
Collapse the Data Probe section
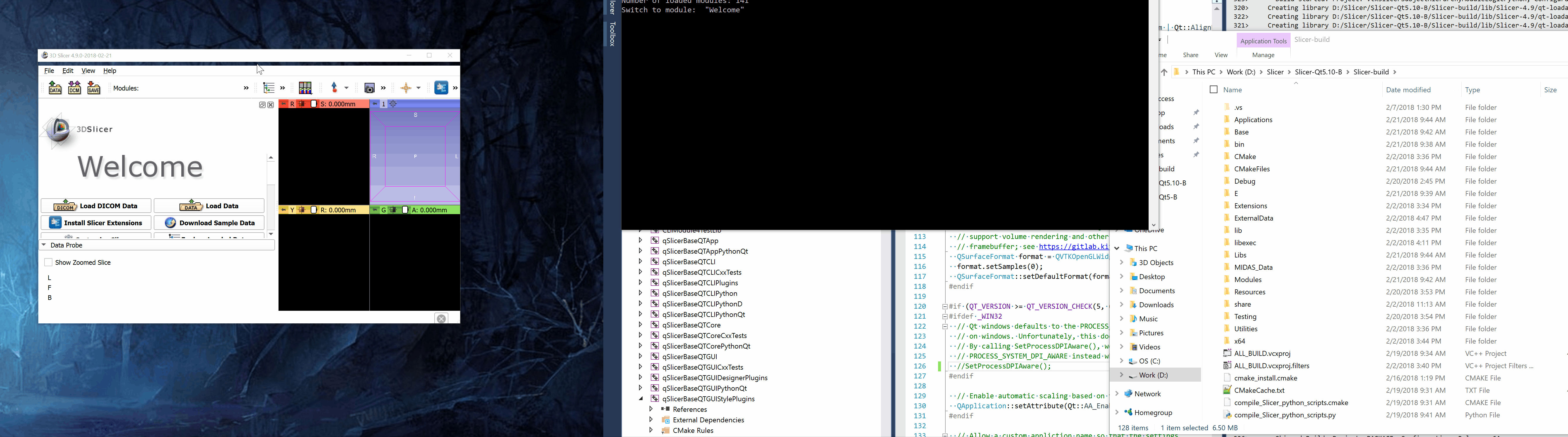[157, 245]
